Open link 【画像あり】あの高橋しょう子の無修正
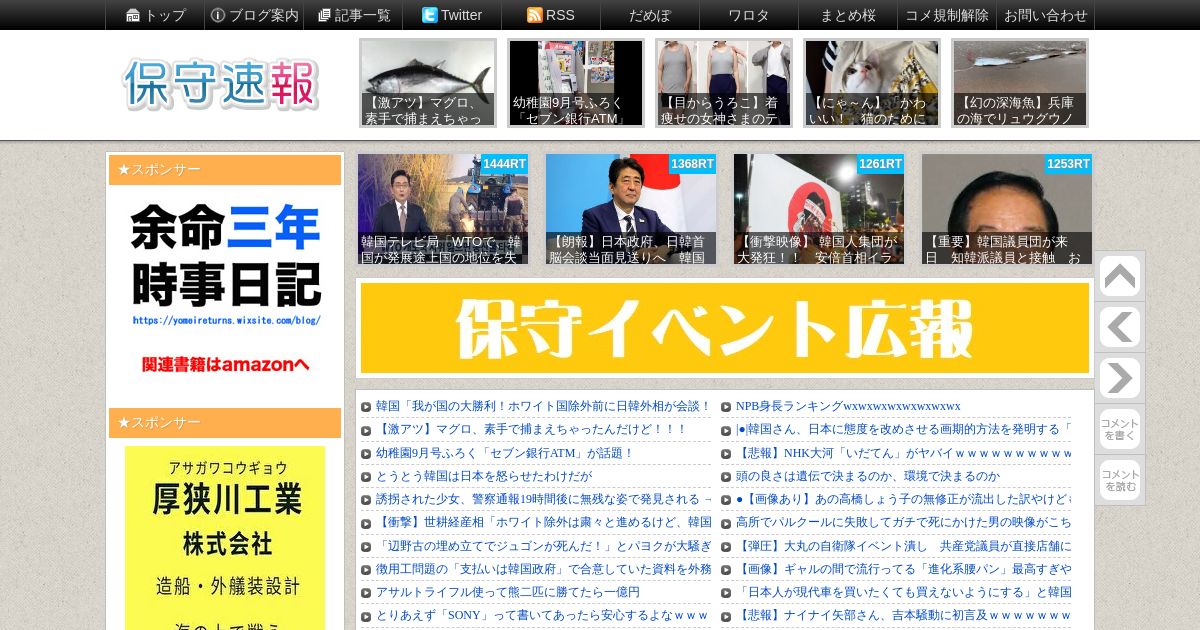This screenshot has width=1200, height=630. coord(903,499)
